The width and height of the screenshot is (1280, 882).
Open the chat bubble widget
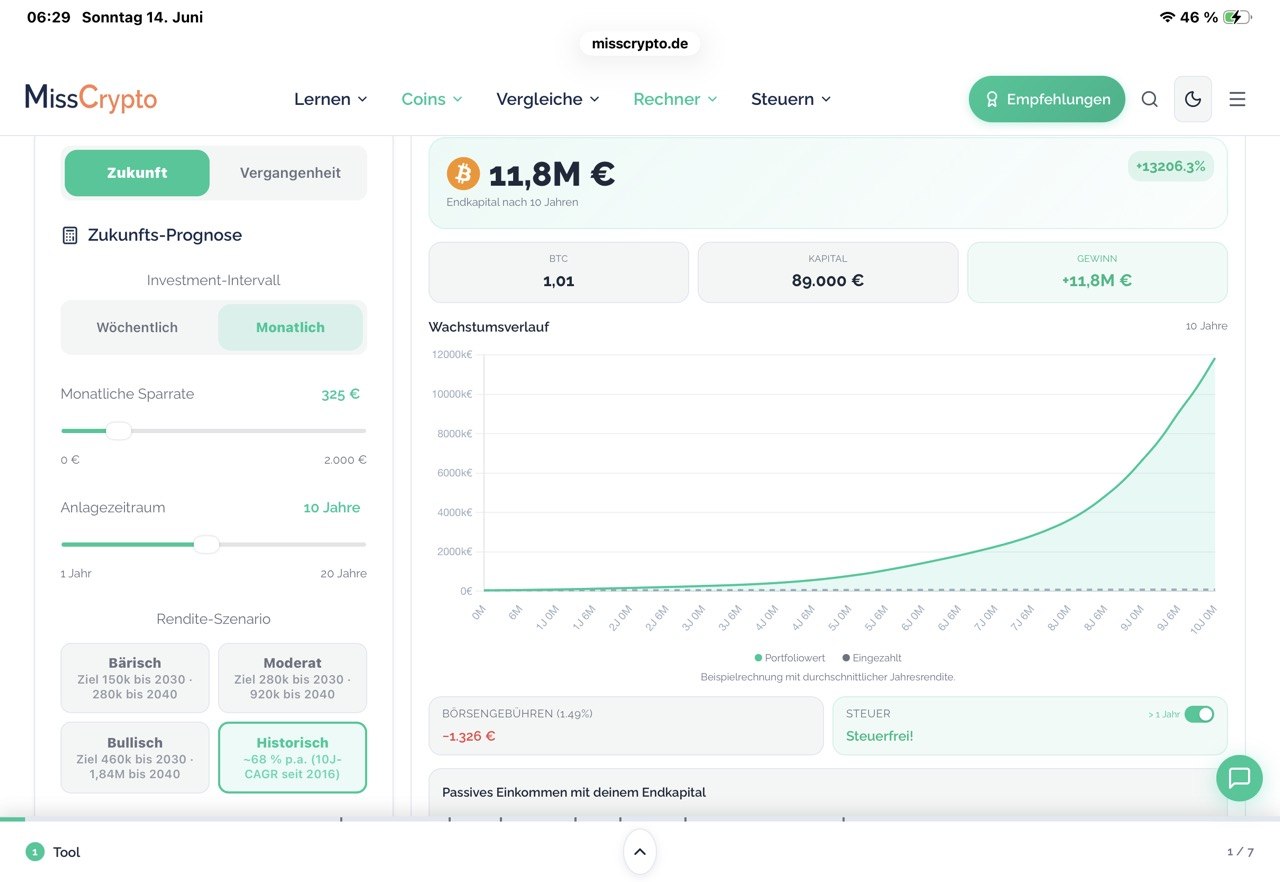(1239, 778)
